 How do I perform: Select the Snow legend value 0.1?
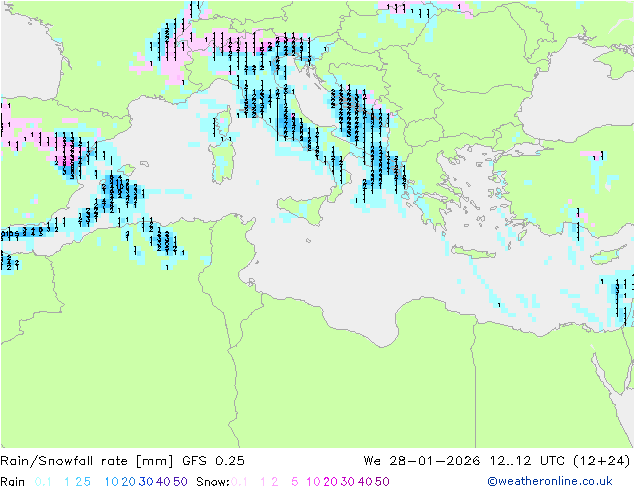(239, 482)
